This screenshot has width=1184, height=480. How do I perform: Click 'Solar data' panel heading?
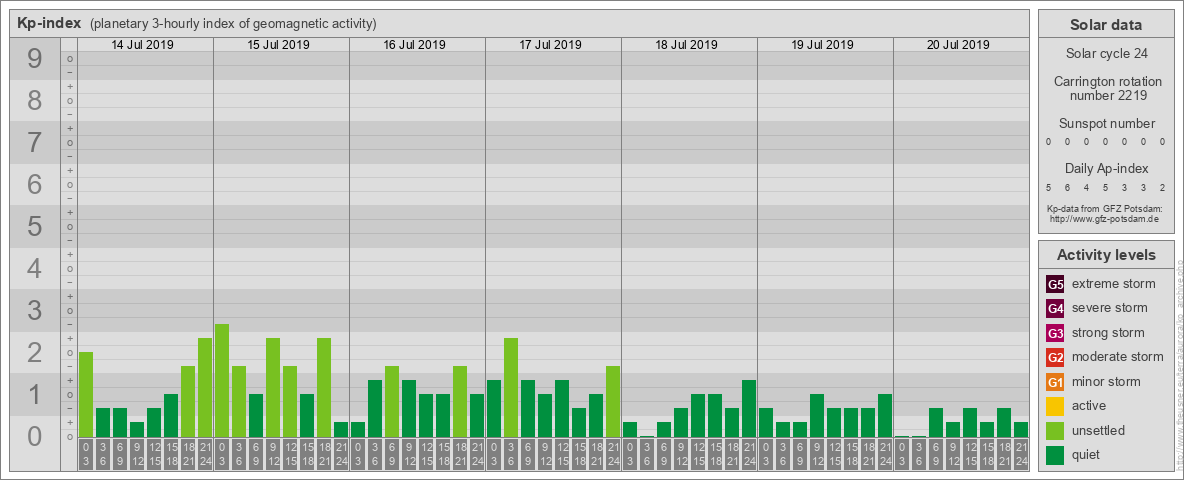tap(1106, 25)
